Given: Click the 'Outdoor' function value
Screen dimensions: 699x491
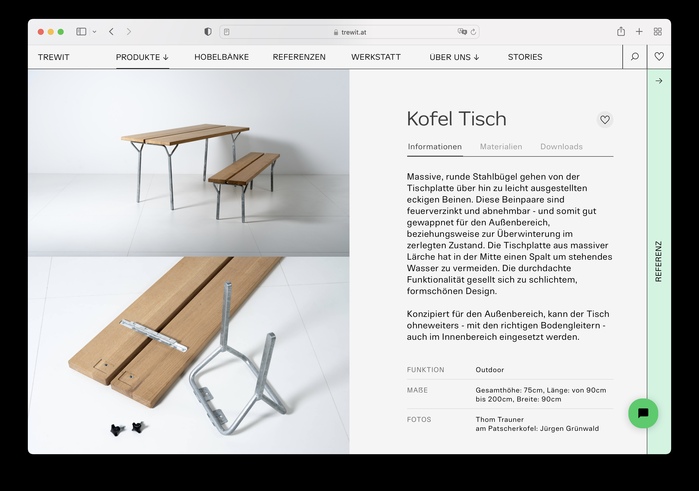Looking at the screenshot, I should pos(489,370).
